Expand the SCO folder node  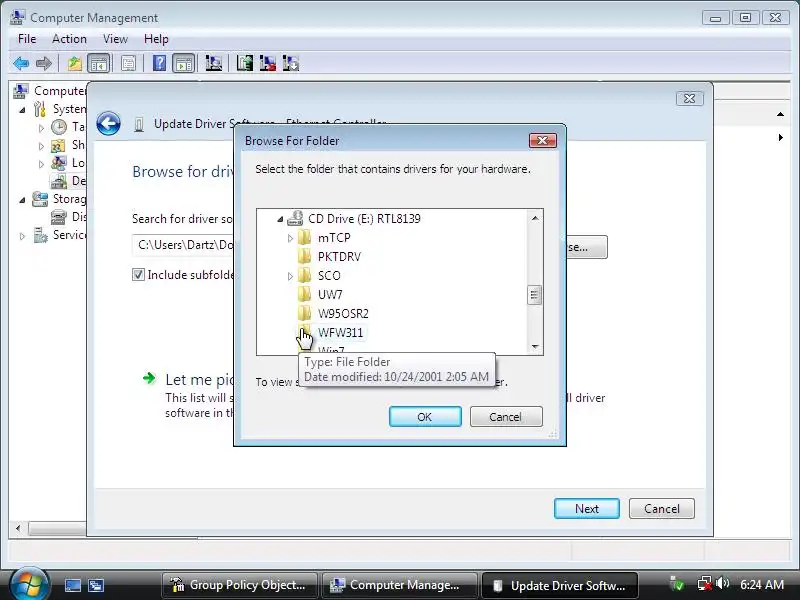pos(290,276)
